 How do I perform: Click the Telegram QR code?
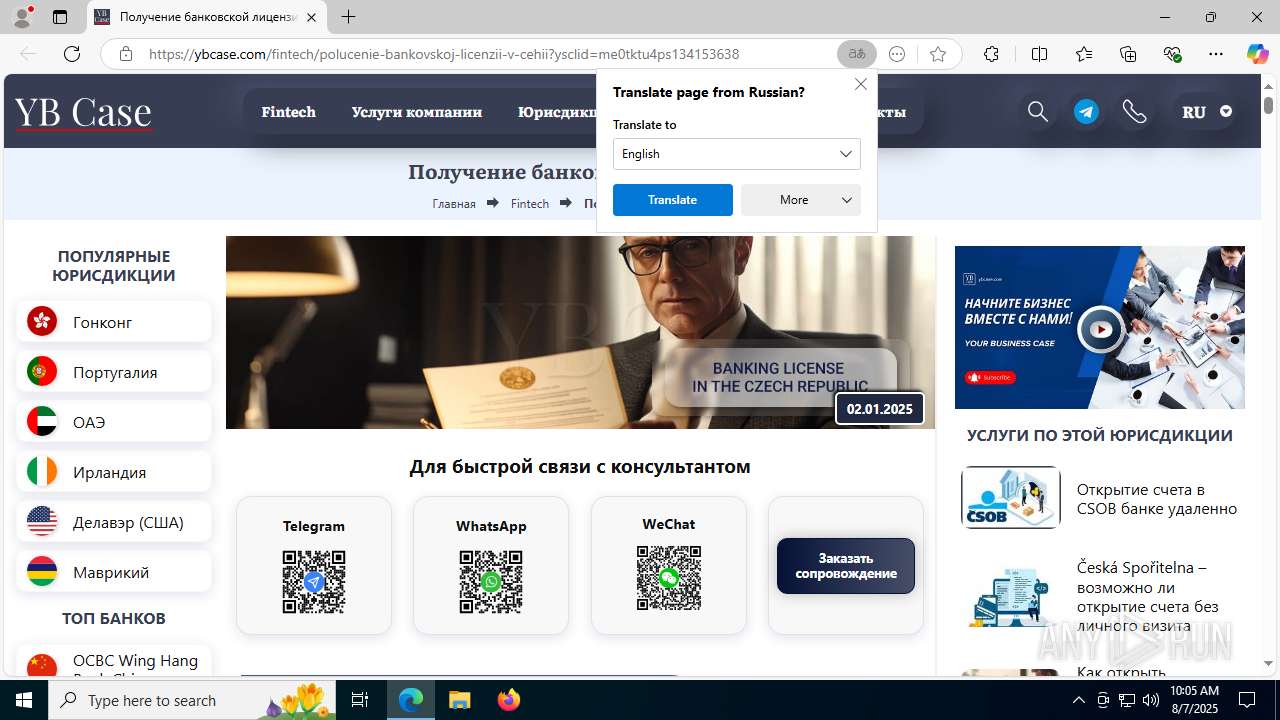[x=314, y=582]
